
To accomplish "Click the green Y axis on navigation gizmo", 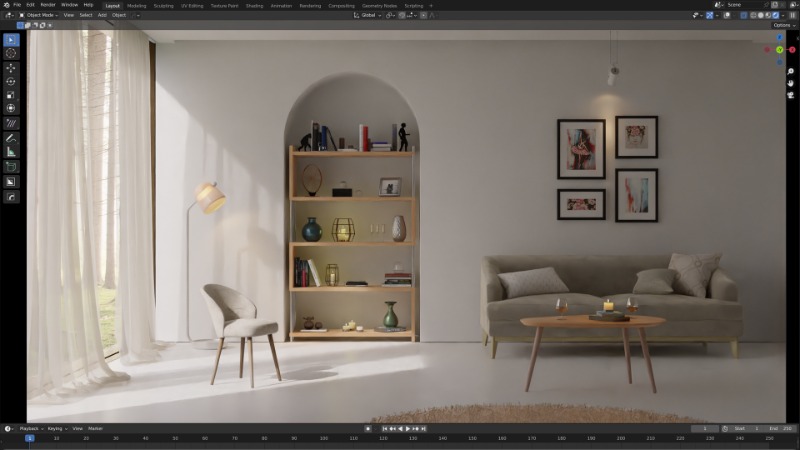I will [x=780, y=49].
